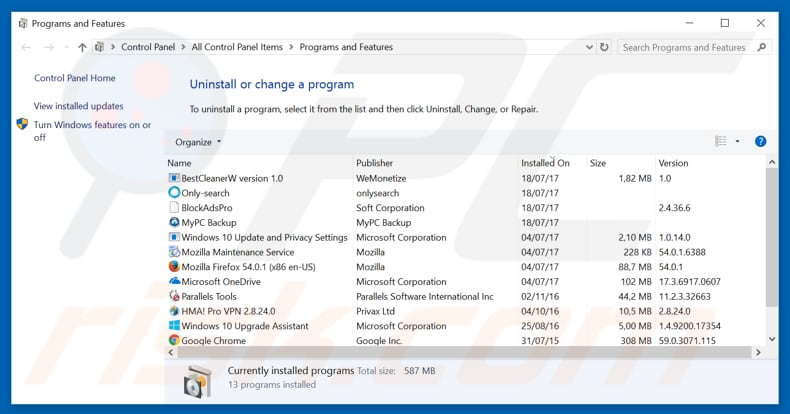Select the MyPC Backup program name

point(209,223)
